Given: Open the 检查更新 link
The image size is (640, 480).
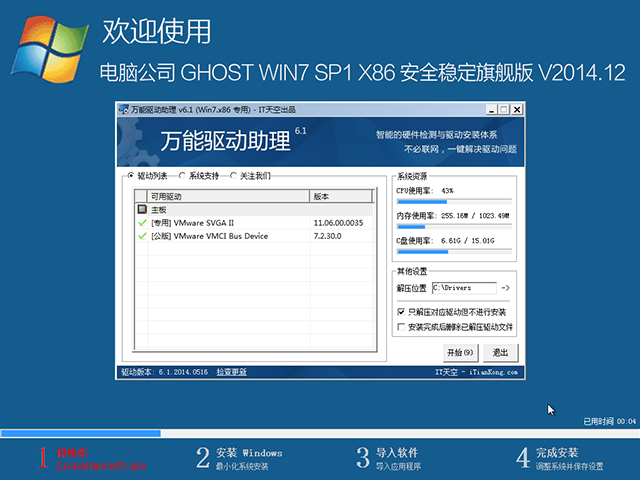Looking at the screenshot, I should point(231,372).
